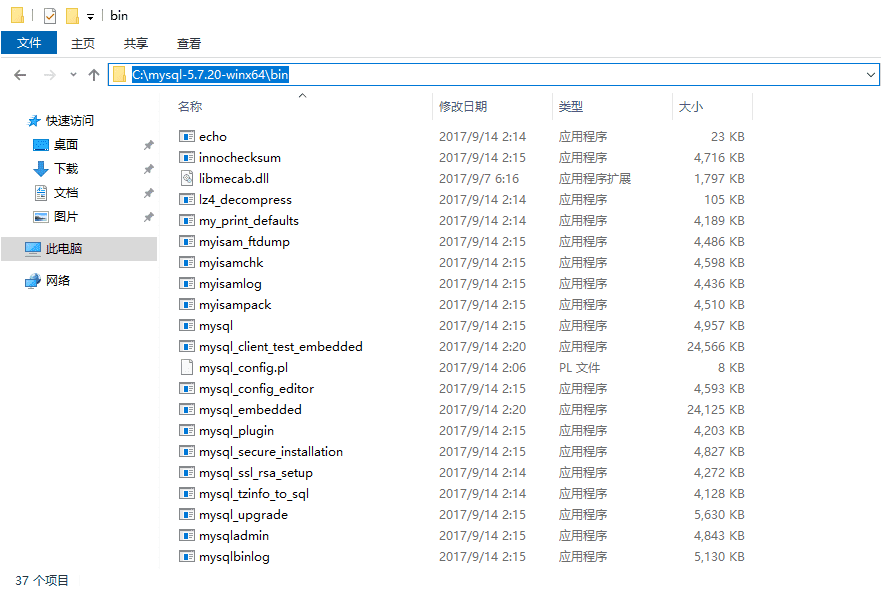Viewport: 881px width, 592px height.
Task: Click the pin icon next to 图片
Action: [148, 217]
